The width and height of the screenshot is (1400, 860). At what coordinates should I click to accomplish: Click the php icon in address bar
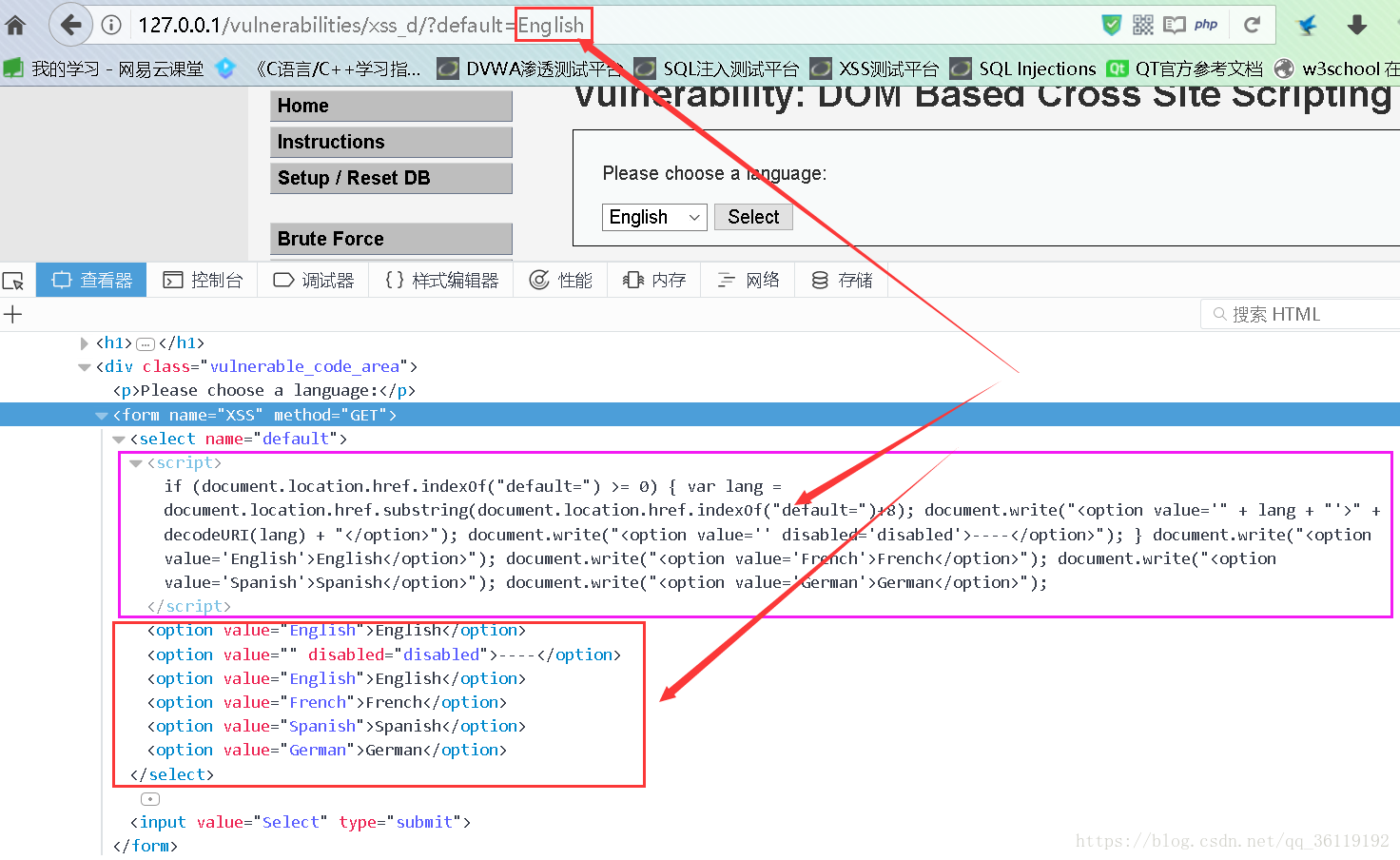coord(1206,25)
